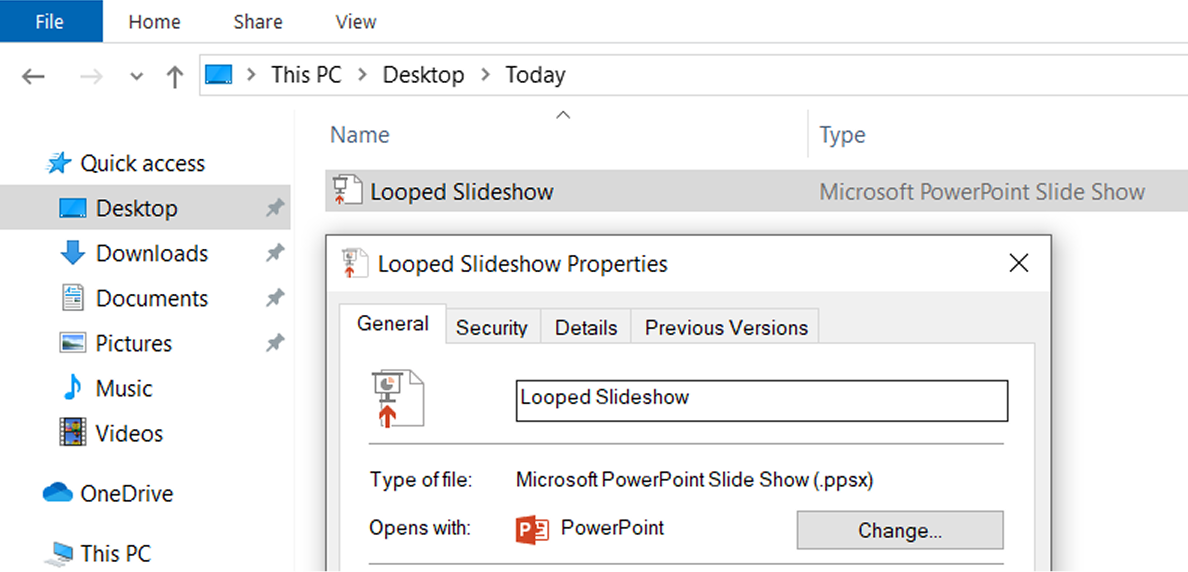Click the Quick access star icon
This screenshot has height=572, width=1188.
coord(59,163)
